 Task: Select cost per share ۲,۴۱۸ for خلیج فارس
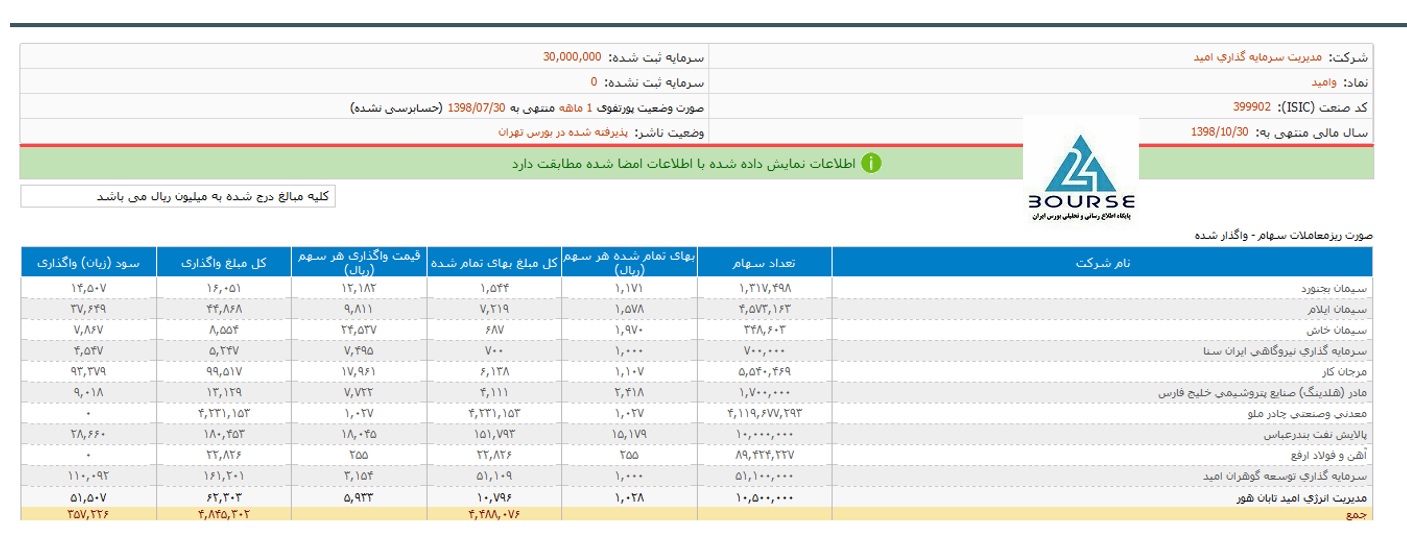[x=629, y=393]
